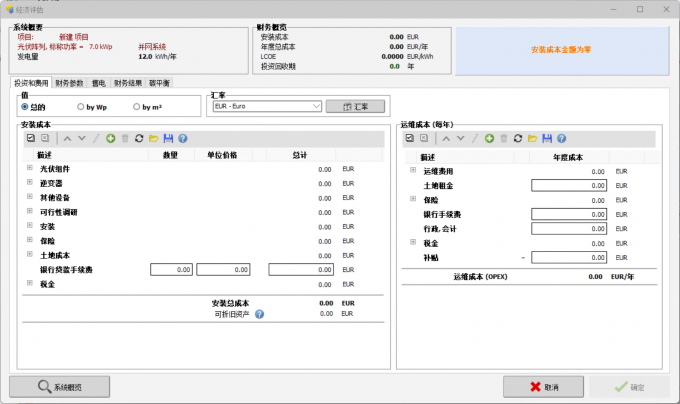Save installation costs template
Image resolution: width=680 pixels, height=404 pixels.
(x=168, y=138)
